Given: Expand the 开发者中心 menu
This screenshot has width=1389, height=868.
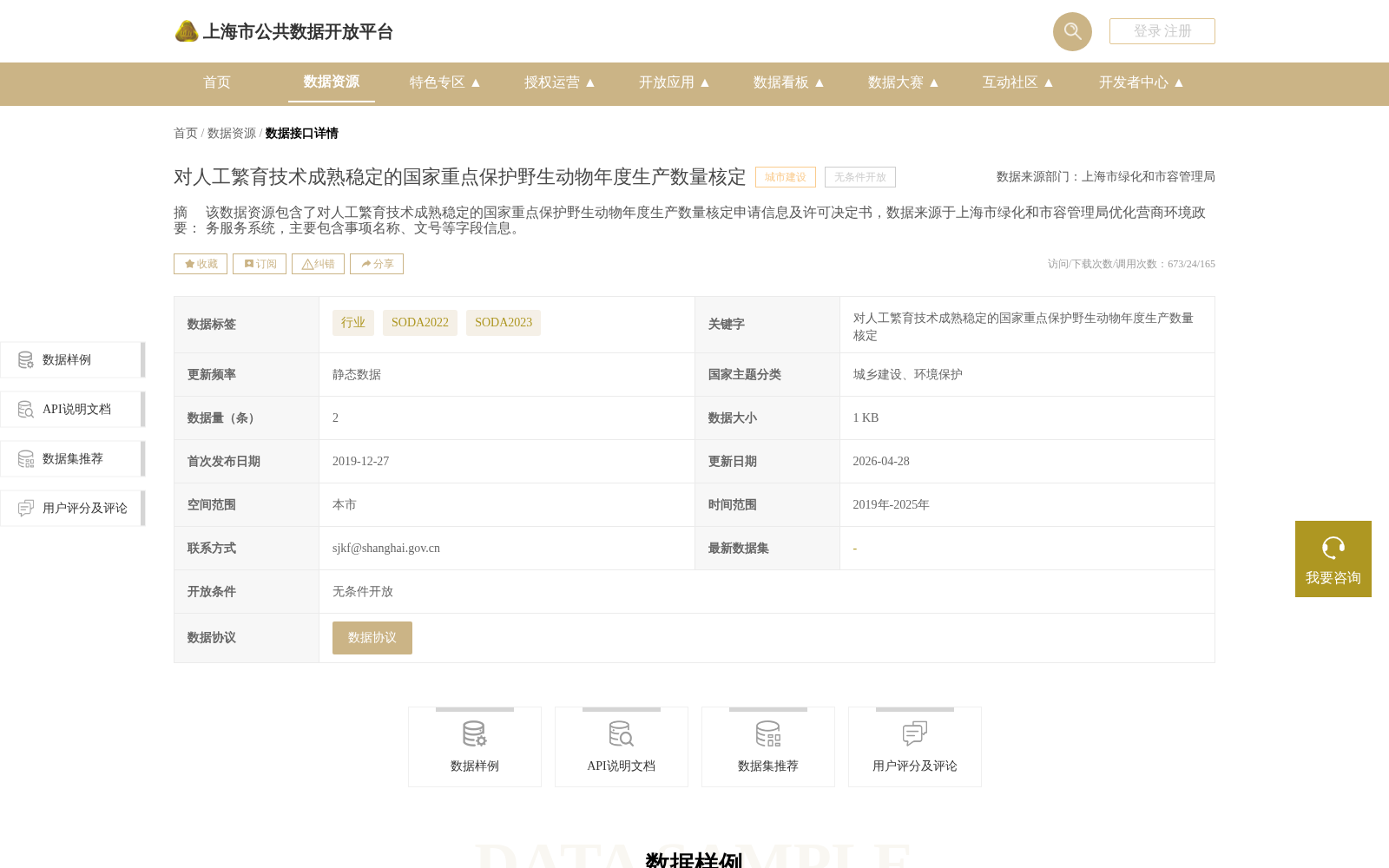Looking at the screenshot, I should [x=1142, y=82].
